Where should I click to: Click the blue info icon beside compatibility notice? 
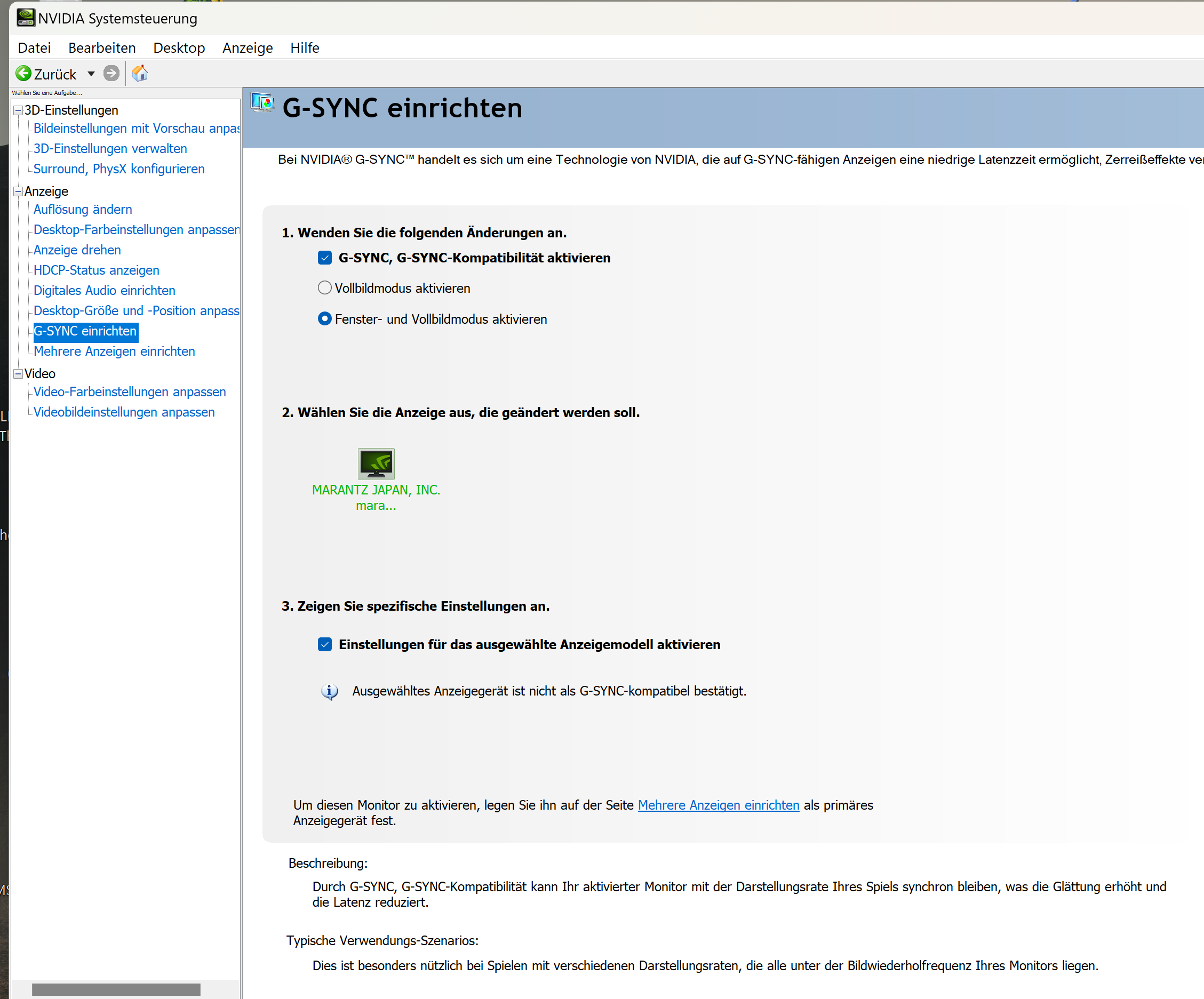coord(329,692)
